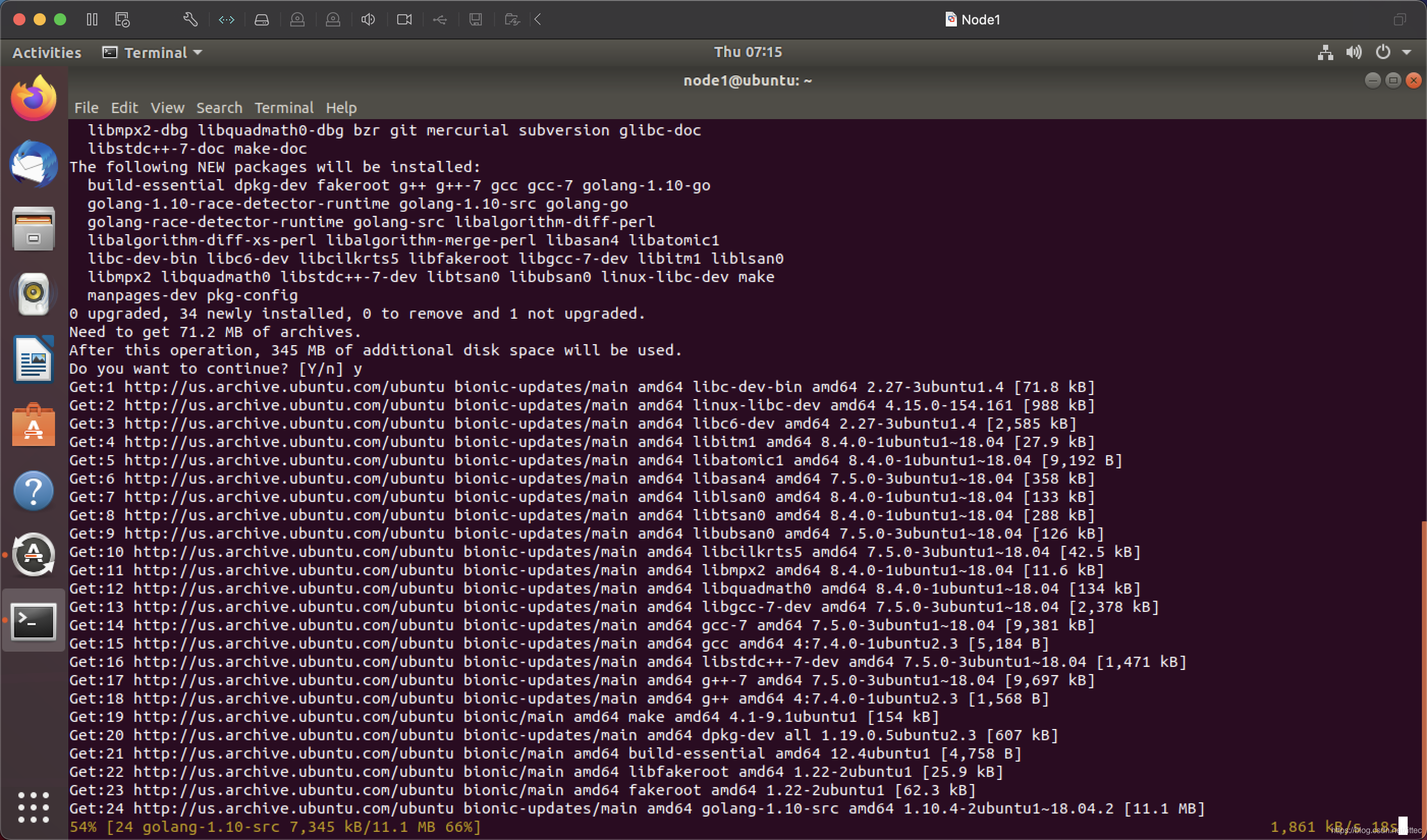Viewport: 1427px width, 840px height.
Task: Click the window view icon at title bar right
Action: point(1400,20)
